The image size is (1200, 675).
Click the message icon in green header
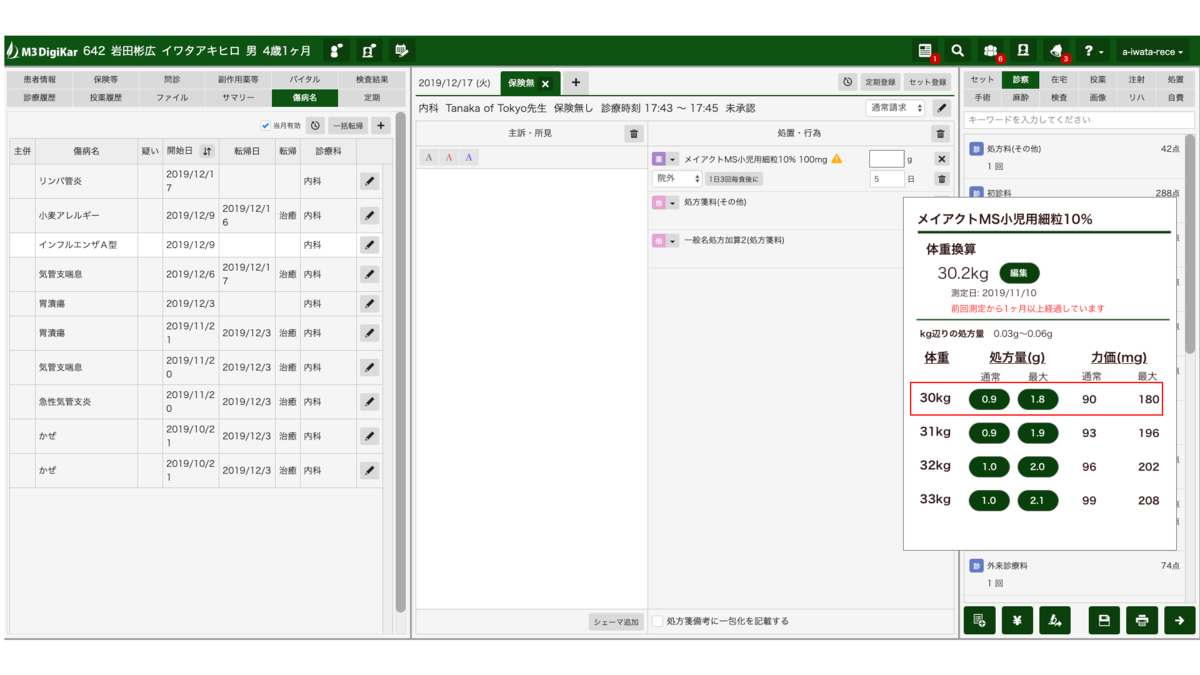[402, 51]
